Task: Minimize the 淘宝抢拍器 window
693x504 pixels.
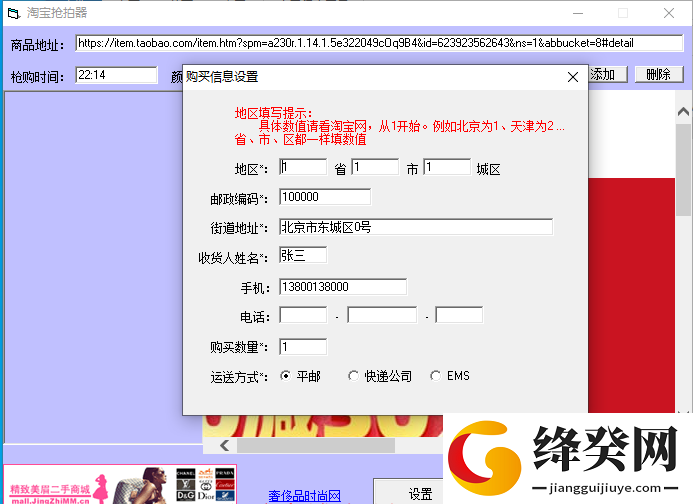Action: 578,13
